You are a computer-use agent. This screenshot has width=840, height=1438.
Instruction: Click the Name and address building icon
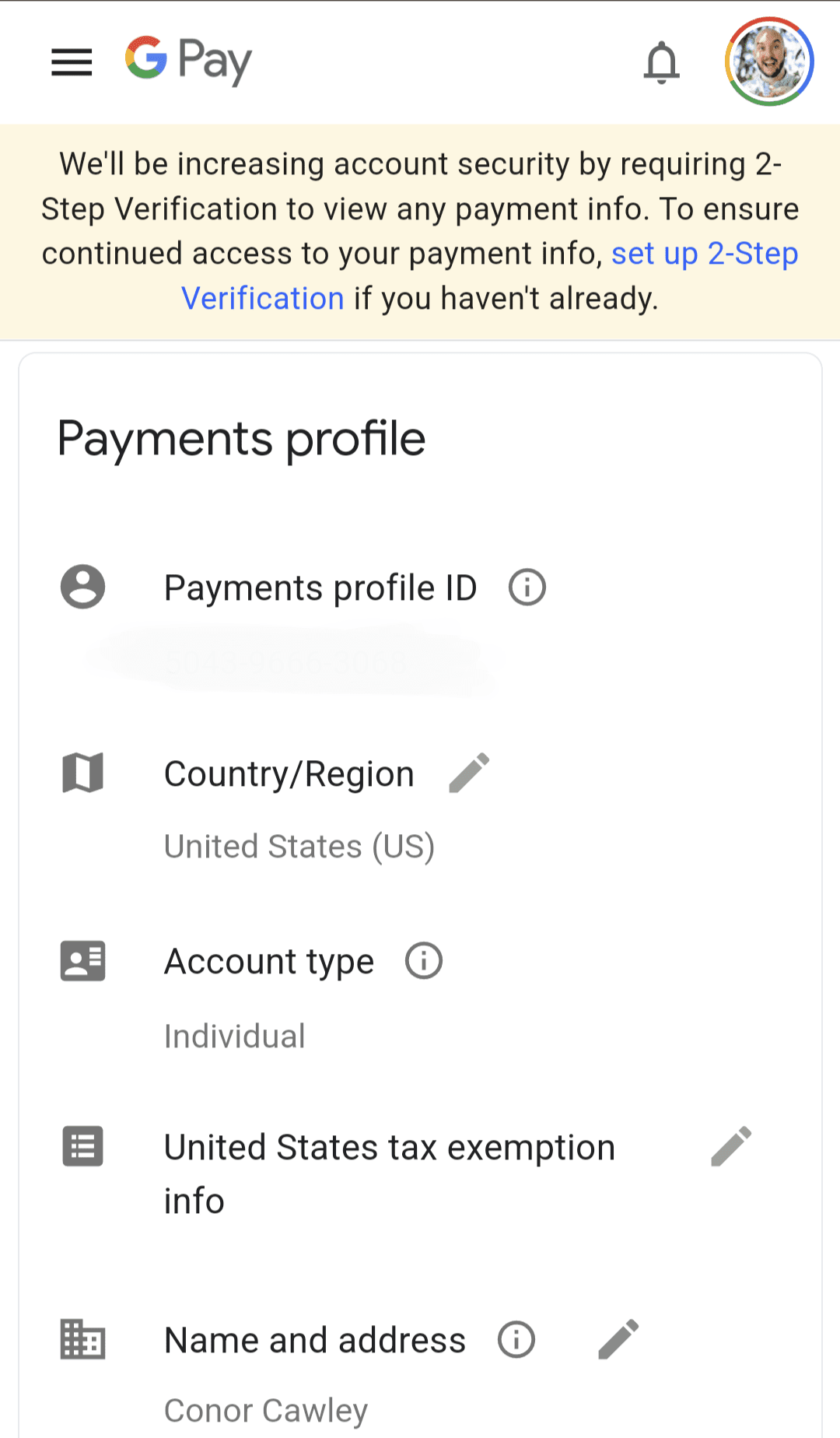click(x=82, y=1339)
